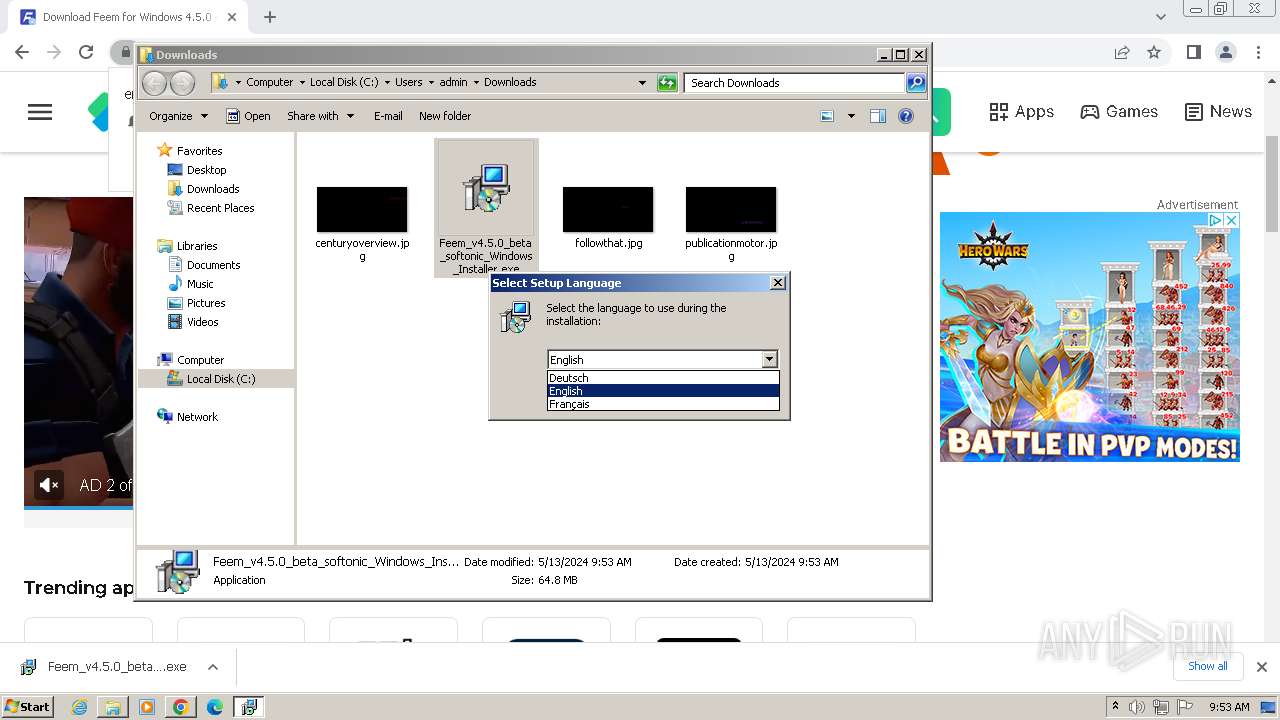1280x720 pixels.
Task: Reload the page in Chrome
Action: coord(86,52)
